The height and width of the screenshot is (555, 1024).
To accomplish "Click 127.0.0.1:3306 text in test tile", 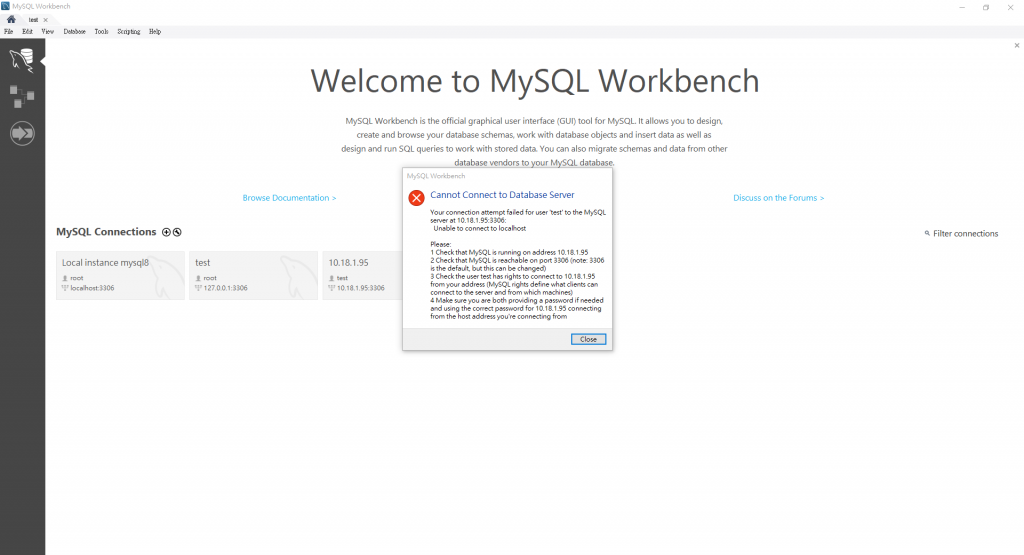I will click(x=225, y=288).
